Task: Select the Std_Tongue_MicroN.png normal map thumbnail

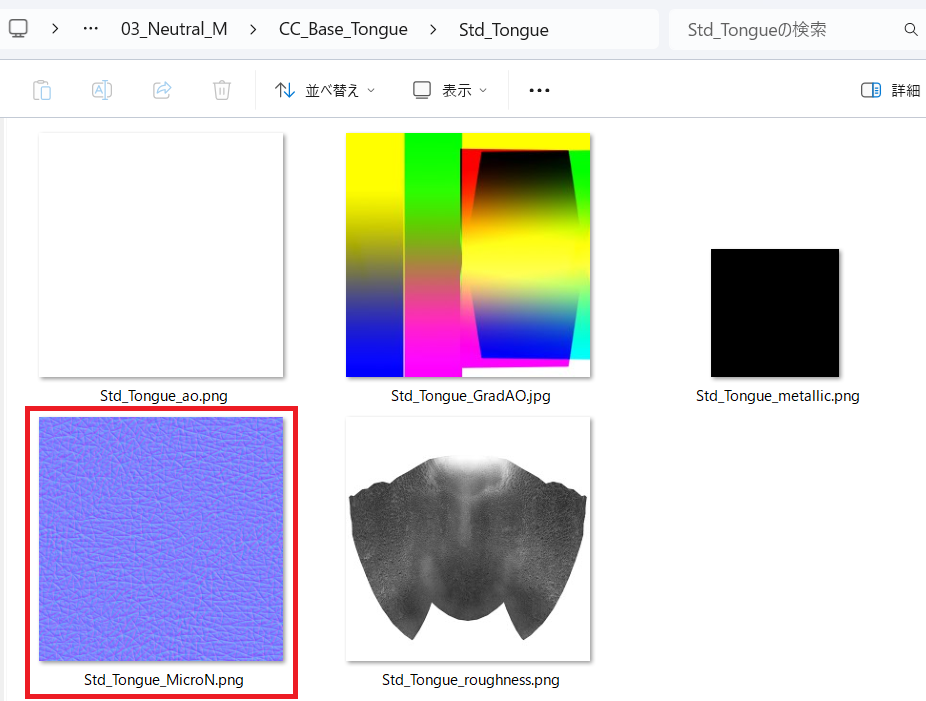Action: point(161,539)
